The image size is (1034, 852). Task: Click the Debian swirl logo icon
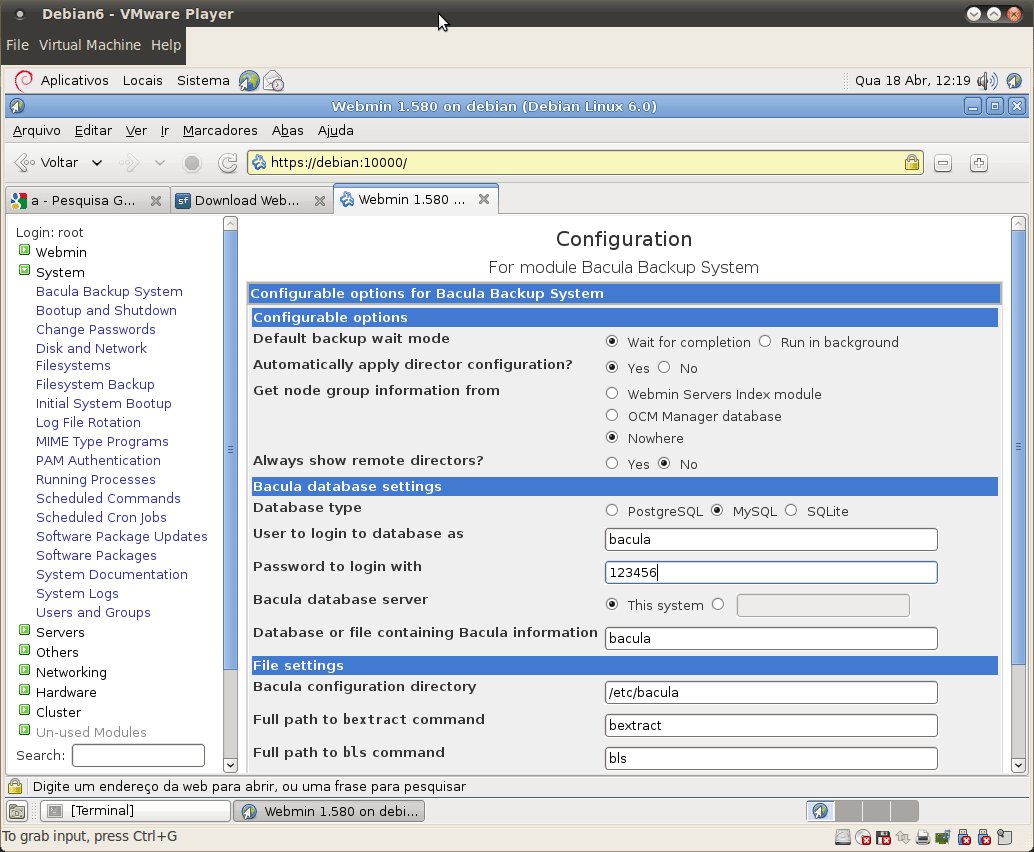(24, 80)
